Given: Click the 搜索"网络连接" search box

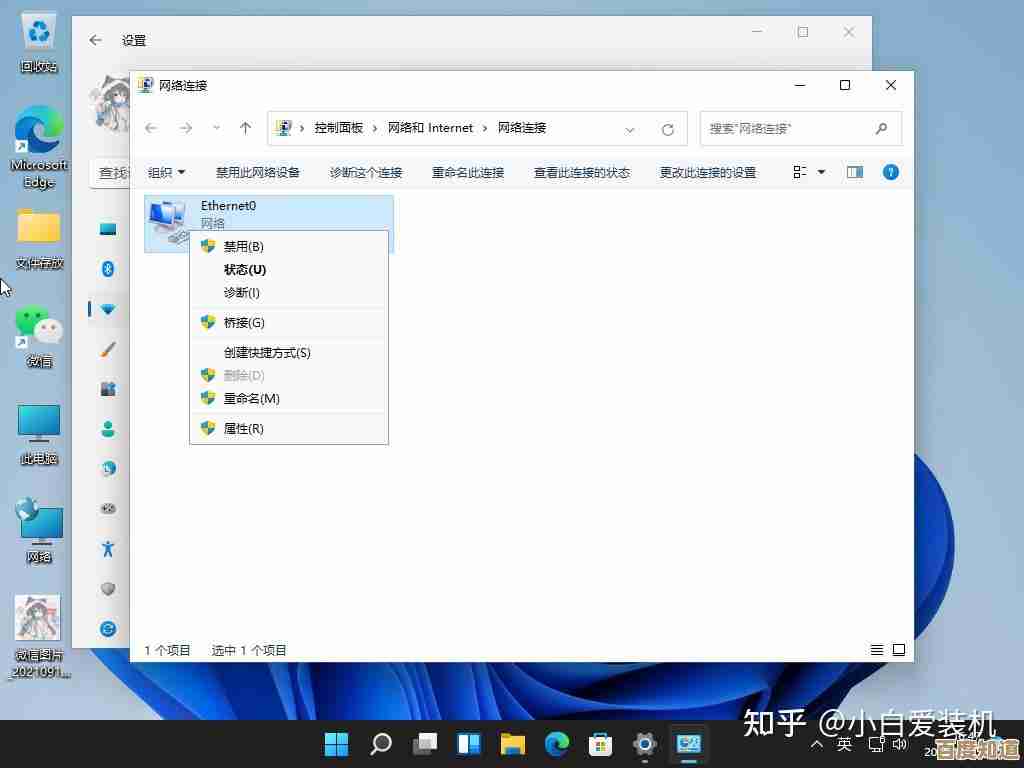Looking at the screenshot, I should coord(788,129).
